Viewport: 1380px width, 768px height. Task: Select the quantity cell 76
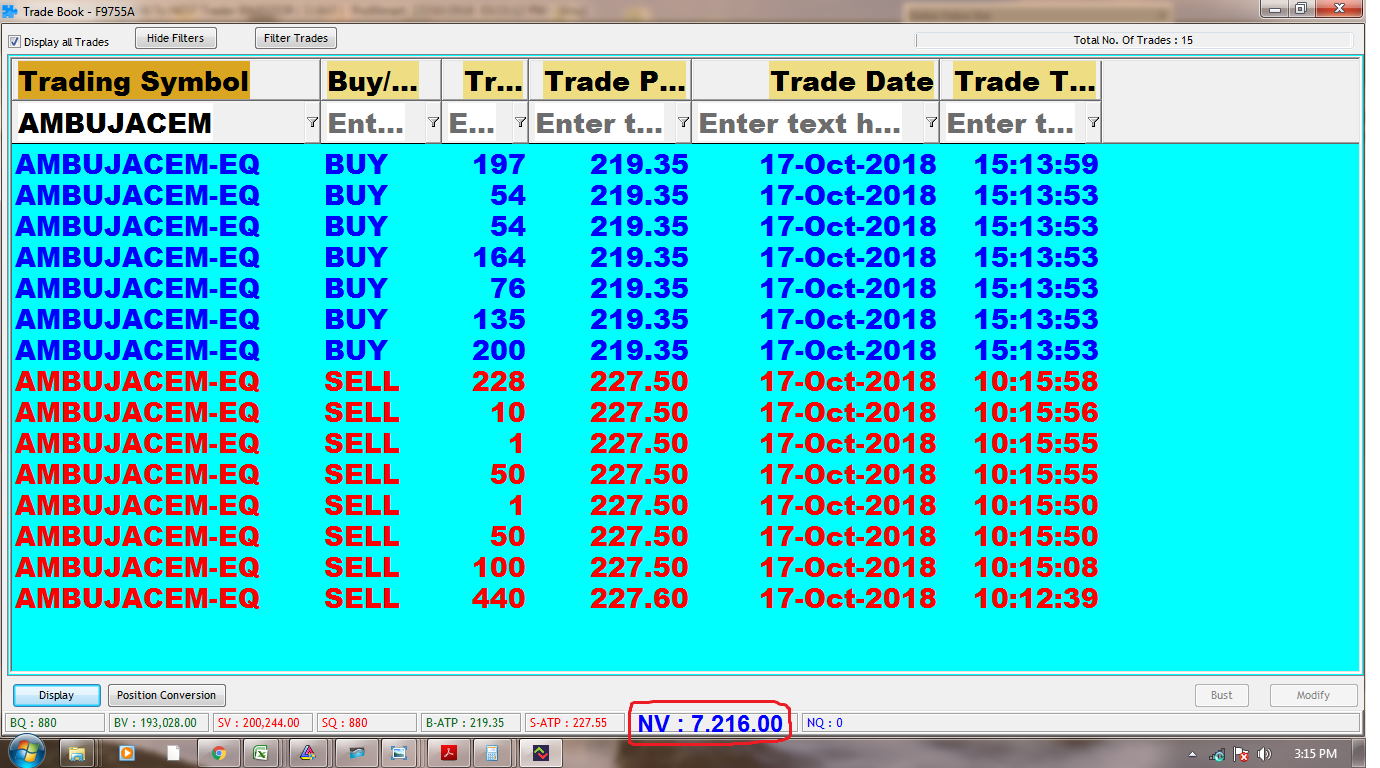508,288
